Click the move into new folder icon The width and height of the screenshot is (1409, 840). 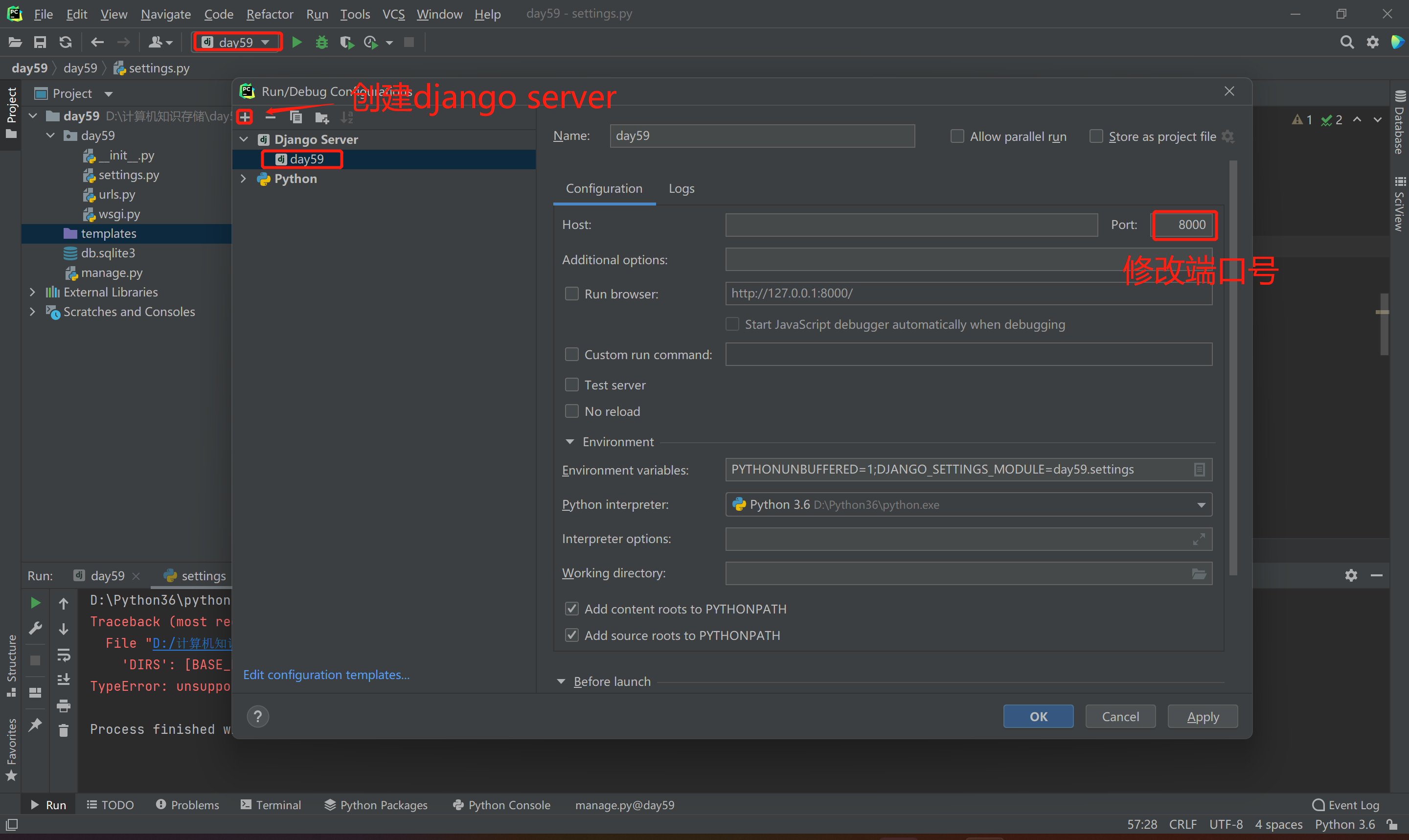(x=322, y=117)
